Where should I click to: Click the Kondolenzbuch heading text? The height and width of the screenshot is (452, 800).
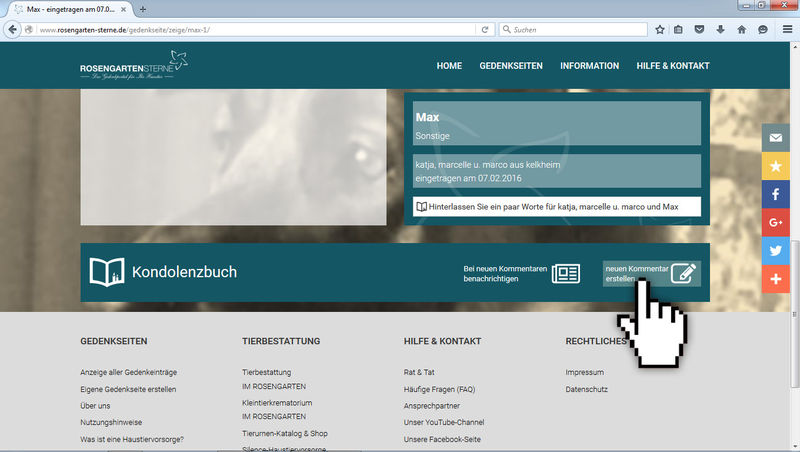click(185, 272)
